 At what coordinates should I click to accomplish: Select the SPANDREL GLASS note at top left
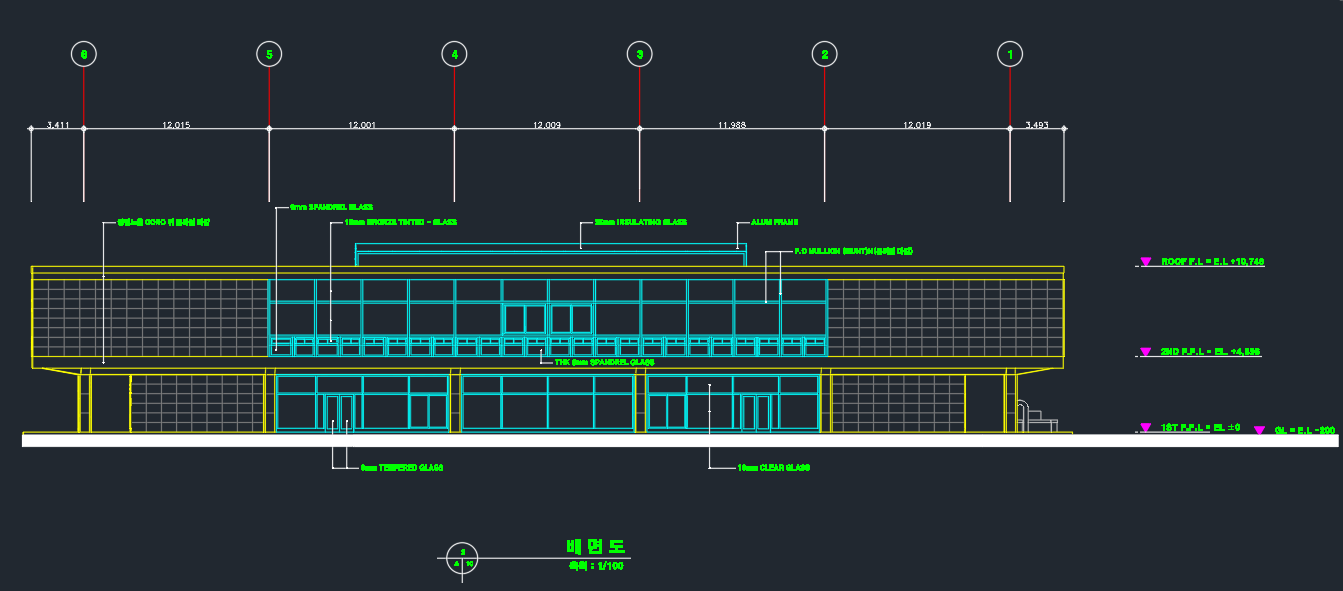(331, 207)
